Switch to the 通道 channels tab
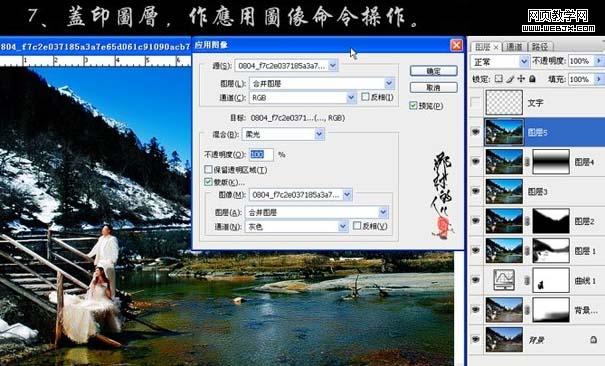 (514, 47)
